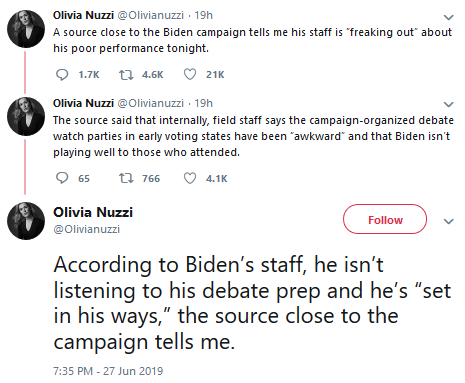Open the first tweet's Olivia Nuzzi name link
465x383 pixels.
click(x=83, y=15)
